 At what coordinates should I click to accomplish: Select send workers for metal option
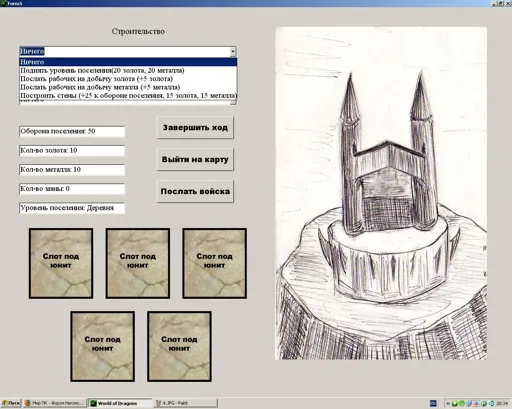coord(128,87)
